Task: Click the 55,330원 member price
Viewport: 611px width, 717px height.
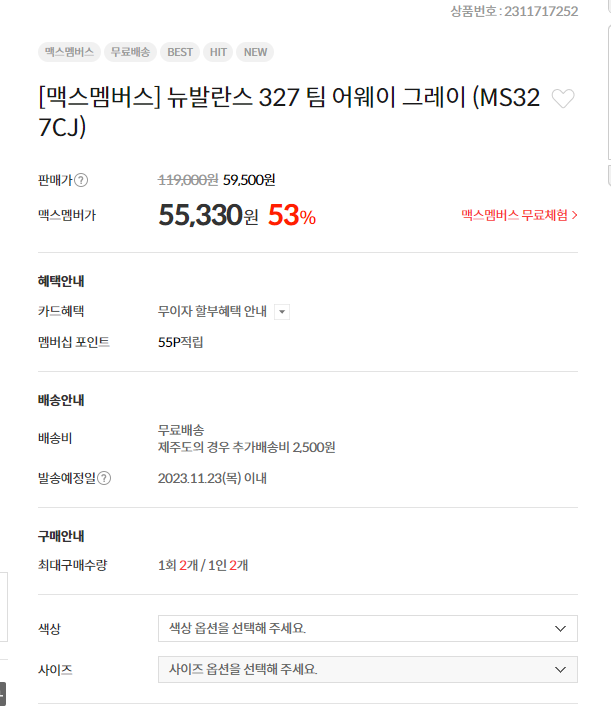Action: (x=208, y=215)
